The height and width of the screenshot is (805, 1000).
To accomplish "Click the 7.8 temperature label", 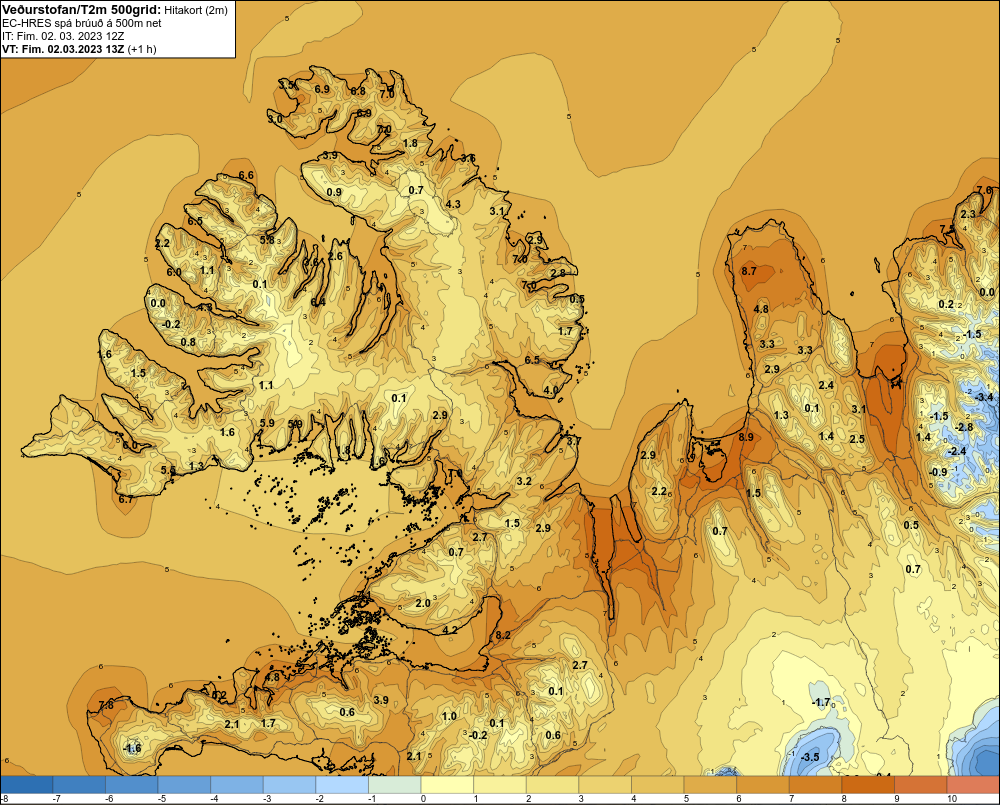I will 106,705.
